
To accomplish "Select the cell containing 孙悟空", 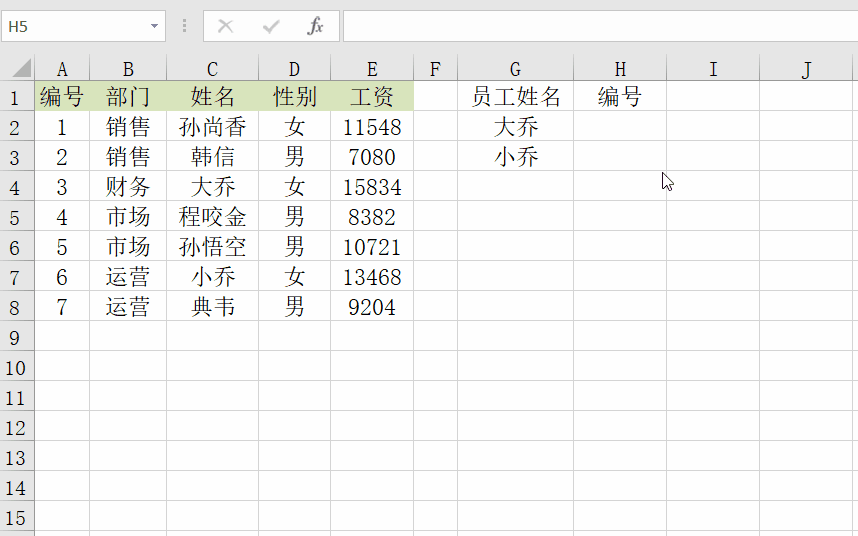I will click(x=212, y=247).
